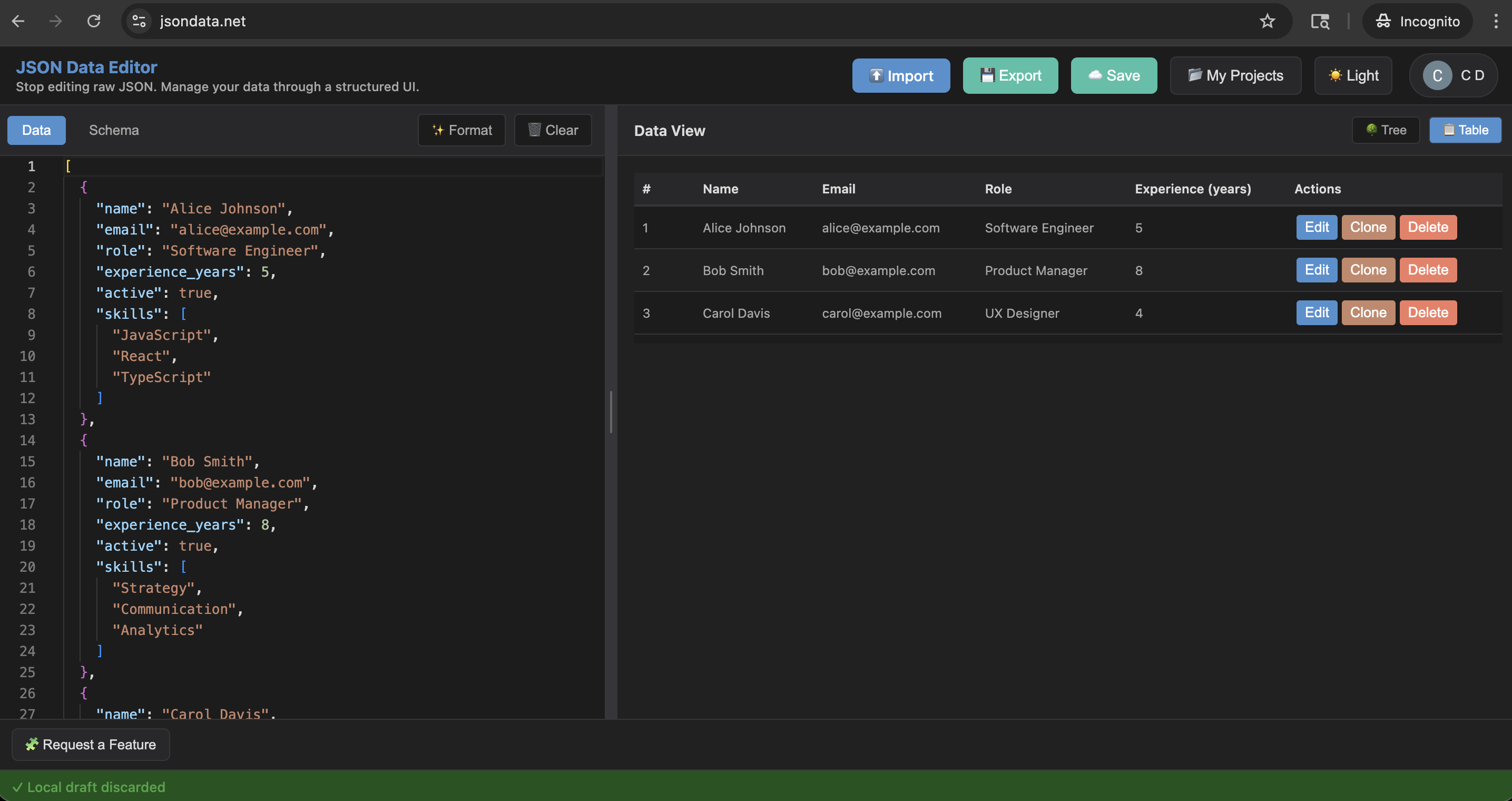This screenshot has width=1512, height=801.
Task: Clear the editor using the trash icon
Action: [x=552, y=130]
